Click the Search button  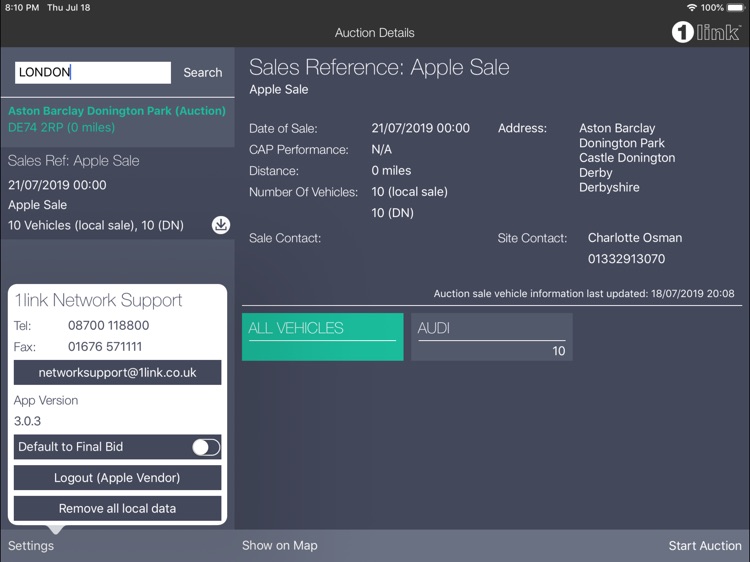click(203, 73)
